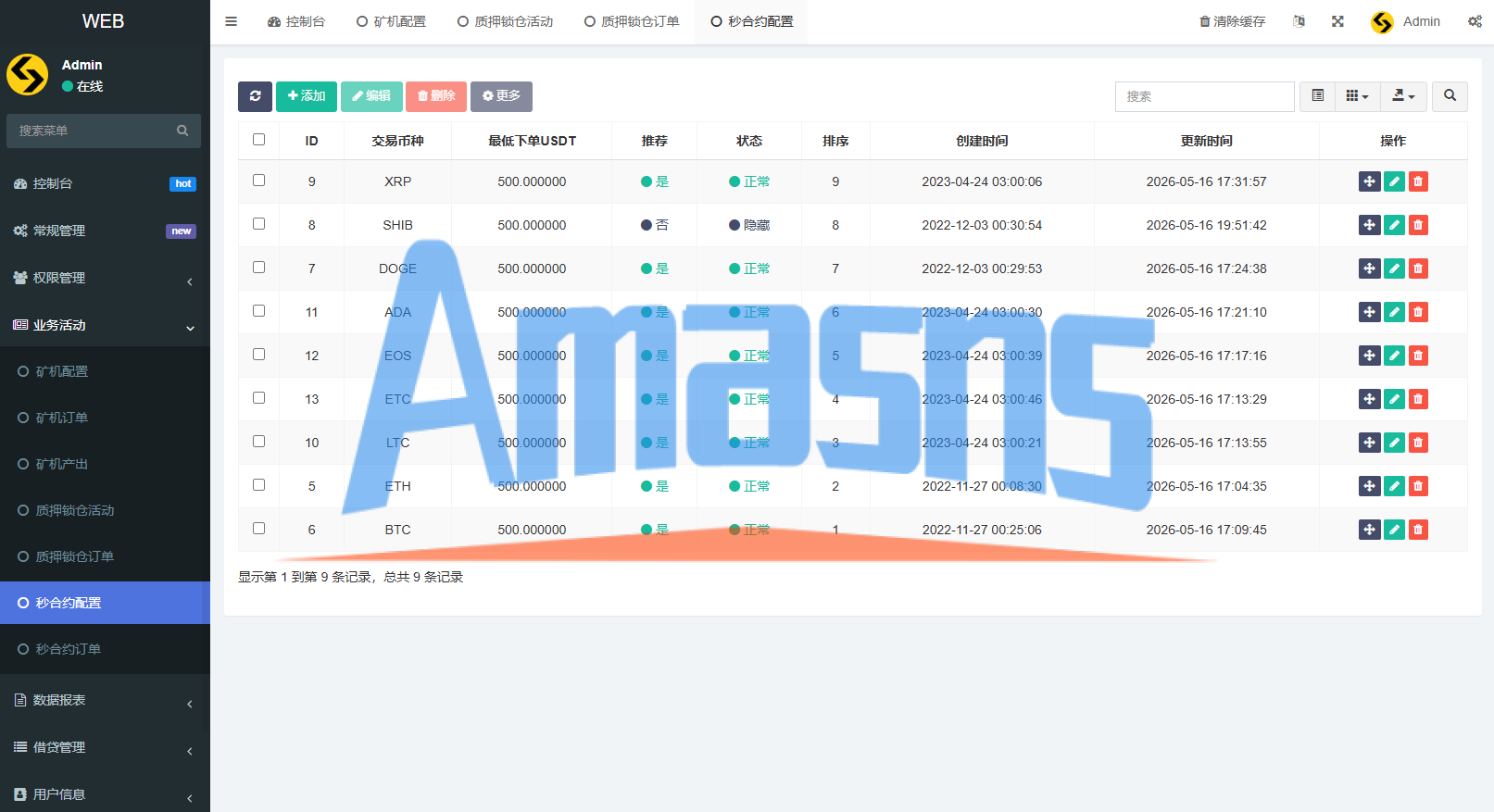Image resolution: width=1494 pixels, height=812 pixels.
Task: Click the red delete icon in DOGE row
Action: 1418,269
